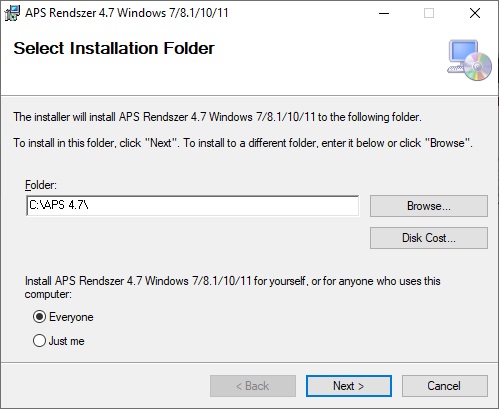Click the 'installer will install' description line
The height and width of the screenshot is (409, 499).
click(217, 117)
